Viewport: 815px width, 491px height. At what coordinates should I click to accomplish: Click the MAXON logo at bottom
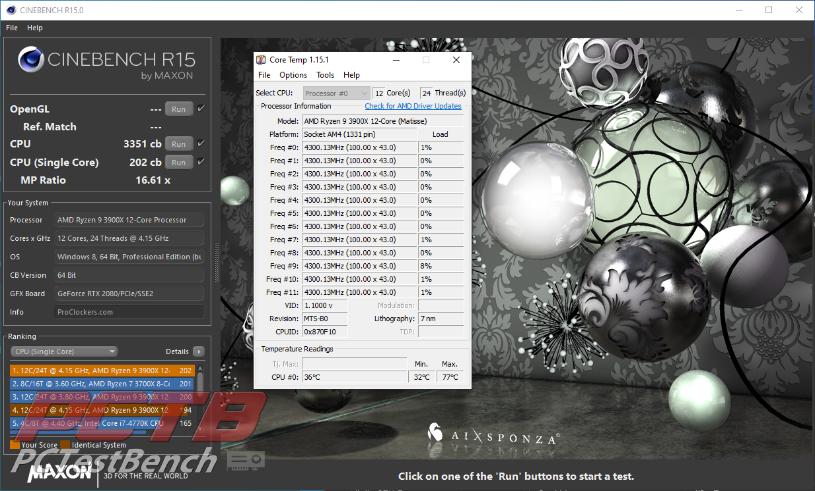60,472
